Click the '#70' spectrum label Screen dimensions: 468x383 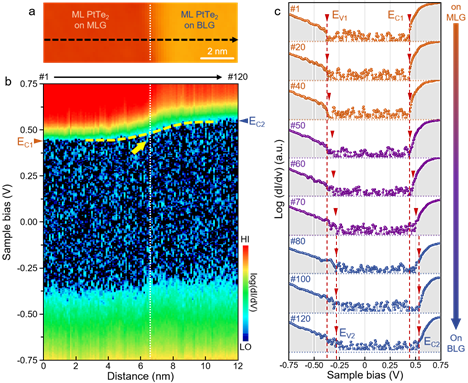(298, 202)
